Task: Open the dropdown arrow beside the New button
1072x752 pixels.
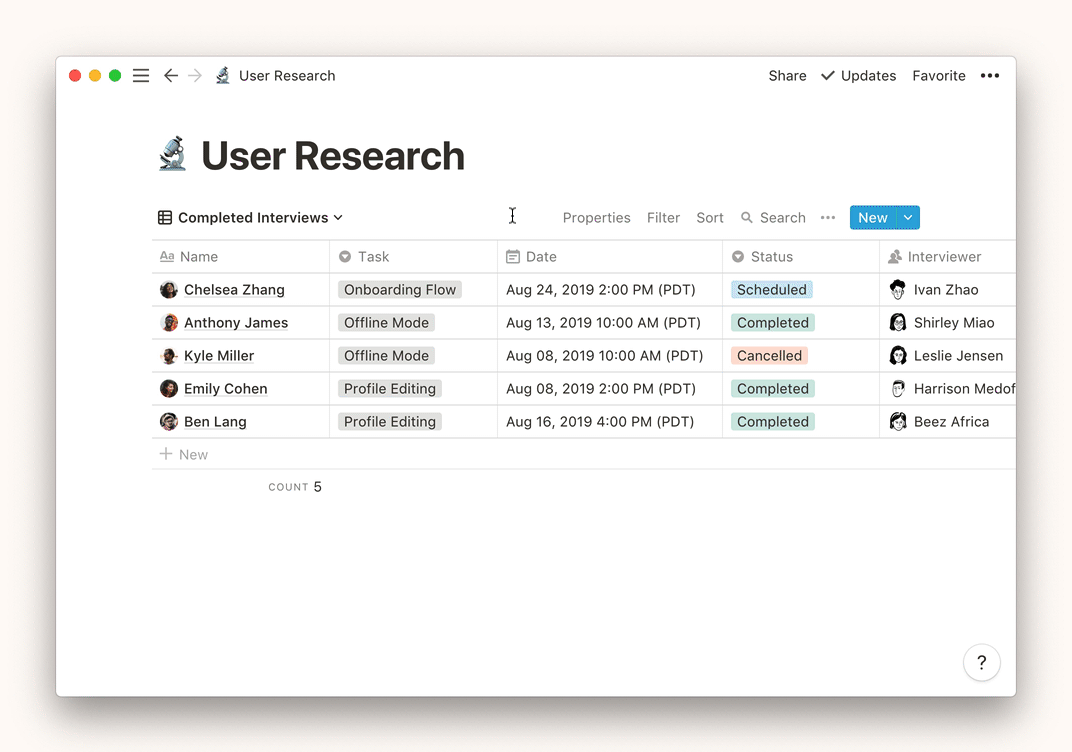Action: pos(908,218)
